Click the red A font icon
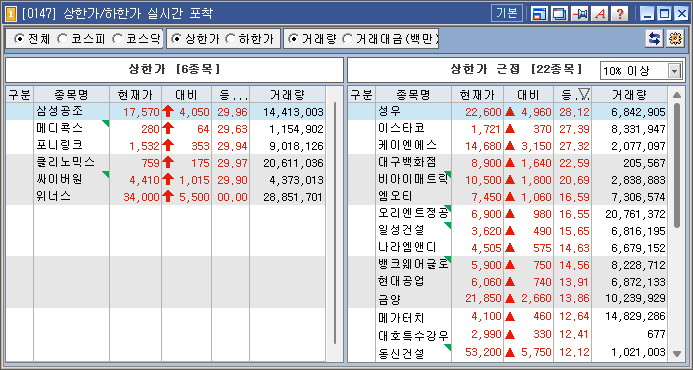Screen dimensions: 693x370 click(599, 14)
